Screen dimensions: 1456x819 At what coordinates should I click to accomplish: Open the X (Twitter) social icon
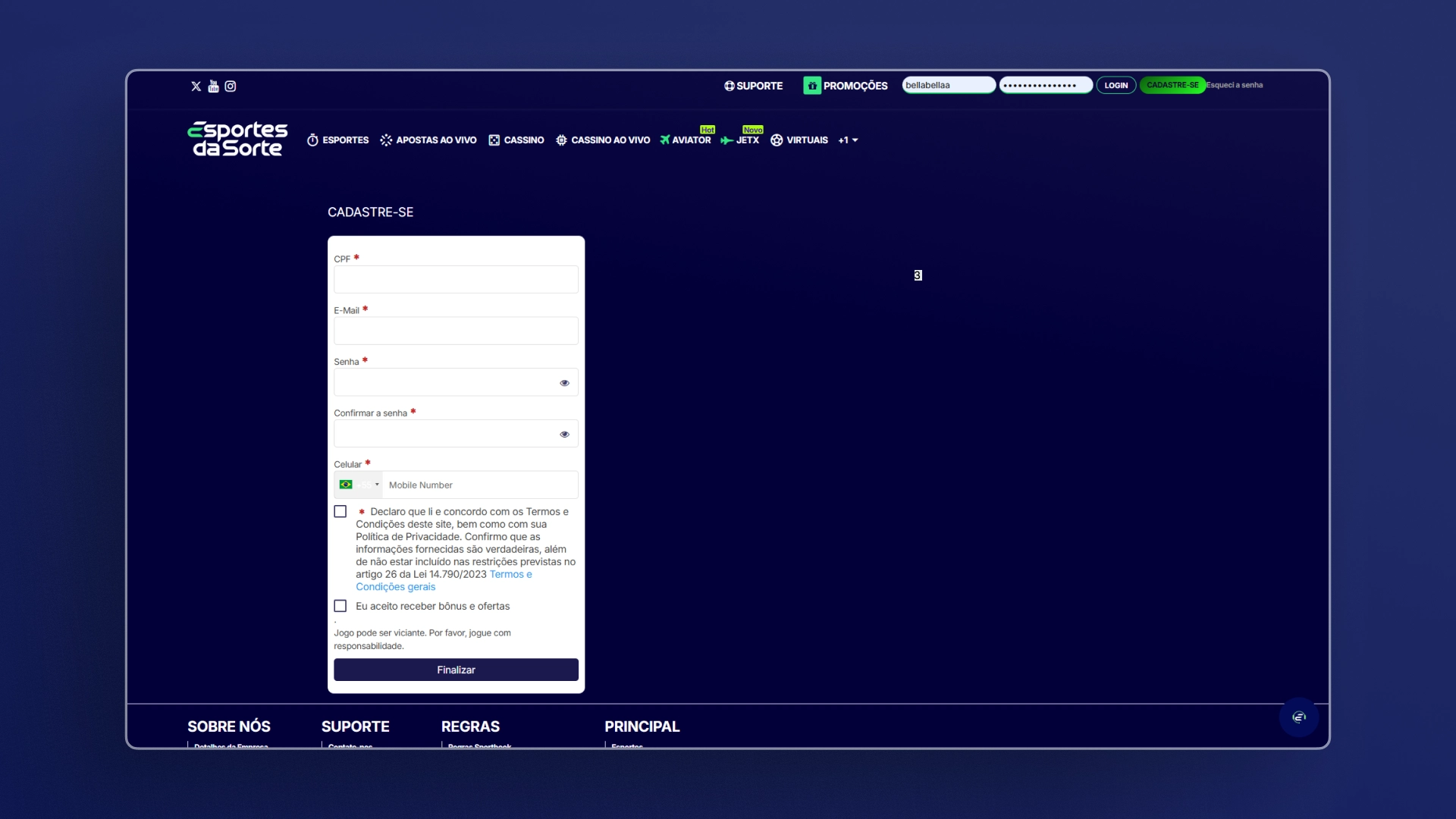point(196,86)
